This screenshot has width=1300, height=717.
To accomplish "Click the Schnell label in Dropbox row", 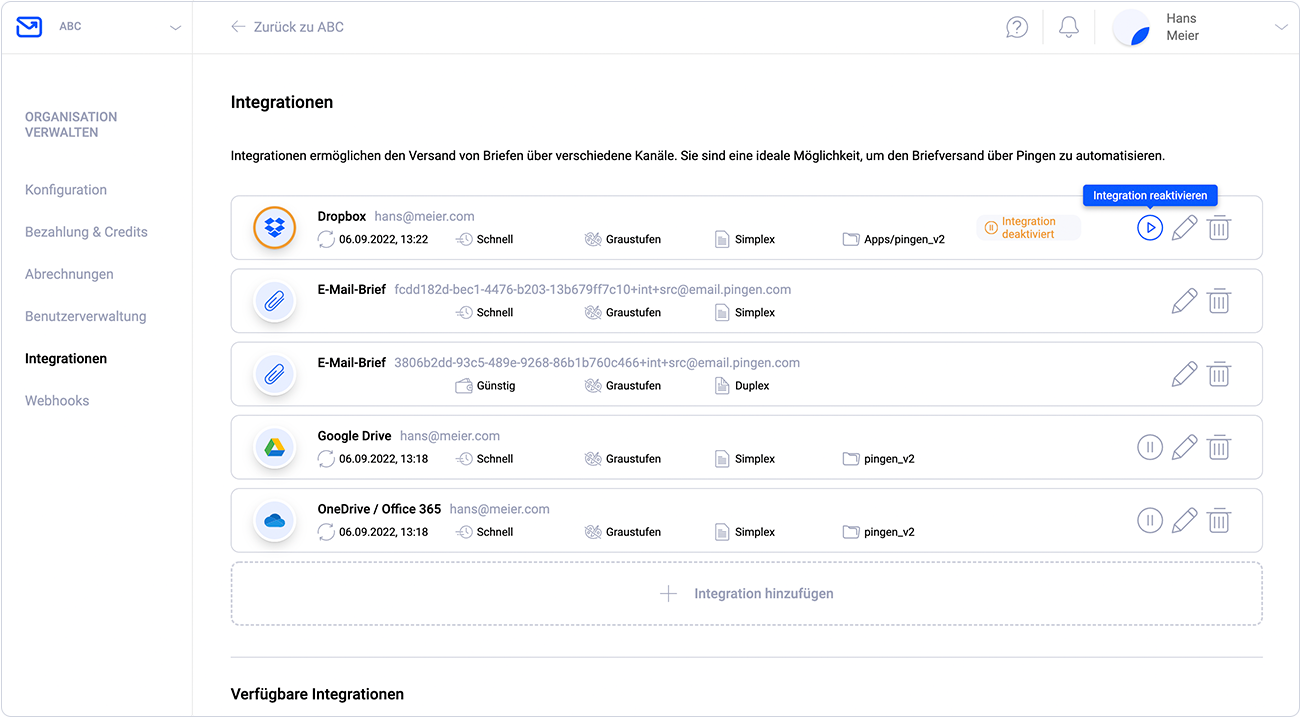I will pos(495,240).
